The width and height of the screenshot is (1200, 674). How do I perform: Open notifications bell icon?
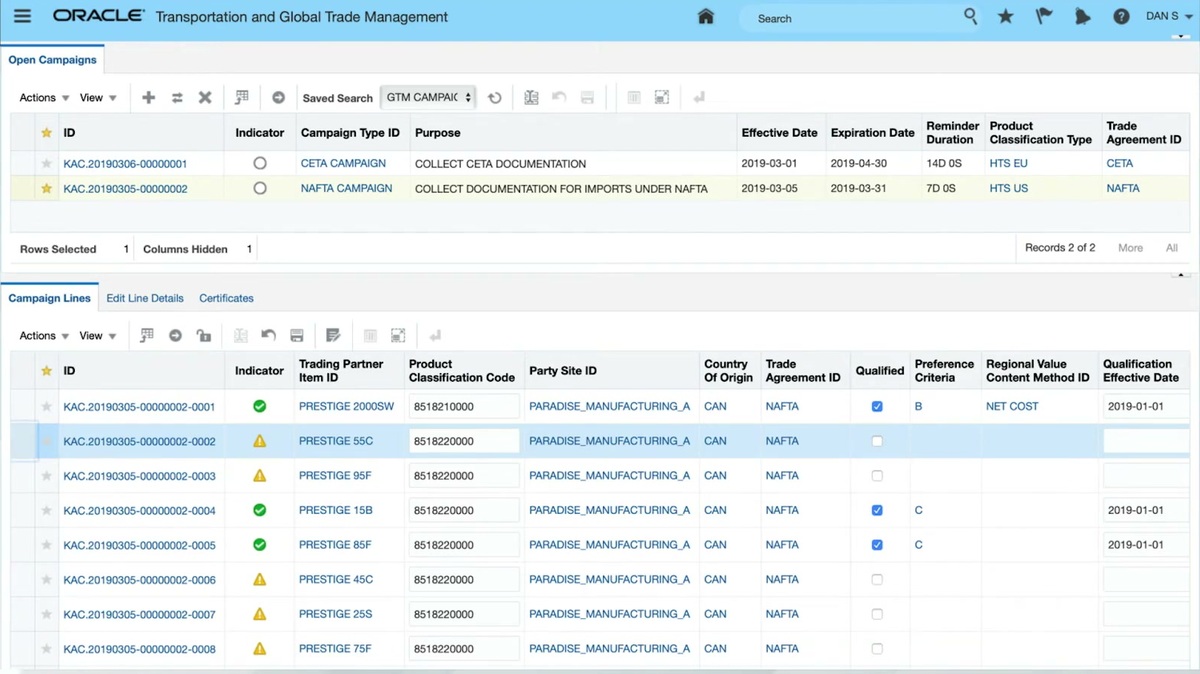tap(1082, 17)
